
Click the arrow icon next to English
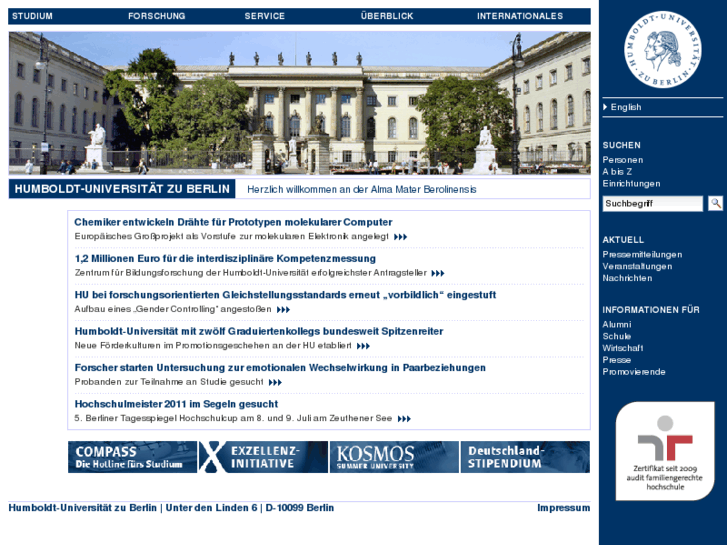click(x=606, y=107)
